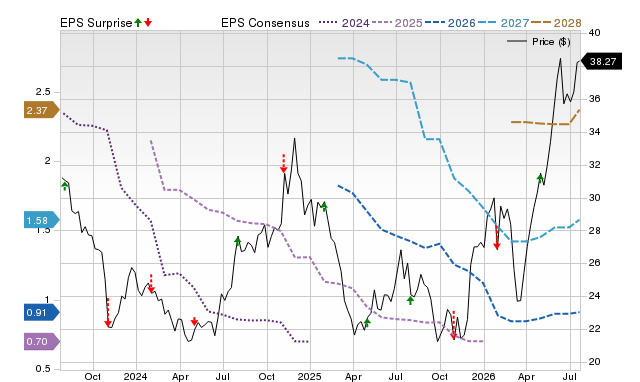Click the light blue 1.58 value tag
Screen dimensions: 640x382
42,220
